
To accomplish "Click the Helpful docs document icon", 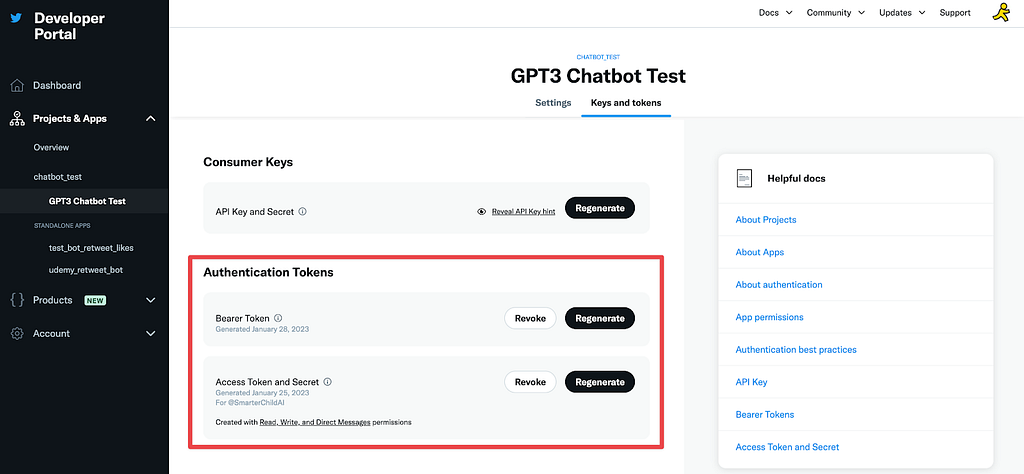I will (x=743, y=178).
